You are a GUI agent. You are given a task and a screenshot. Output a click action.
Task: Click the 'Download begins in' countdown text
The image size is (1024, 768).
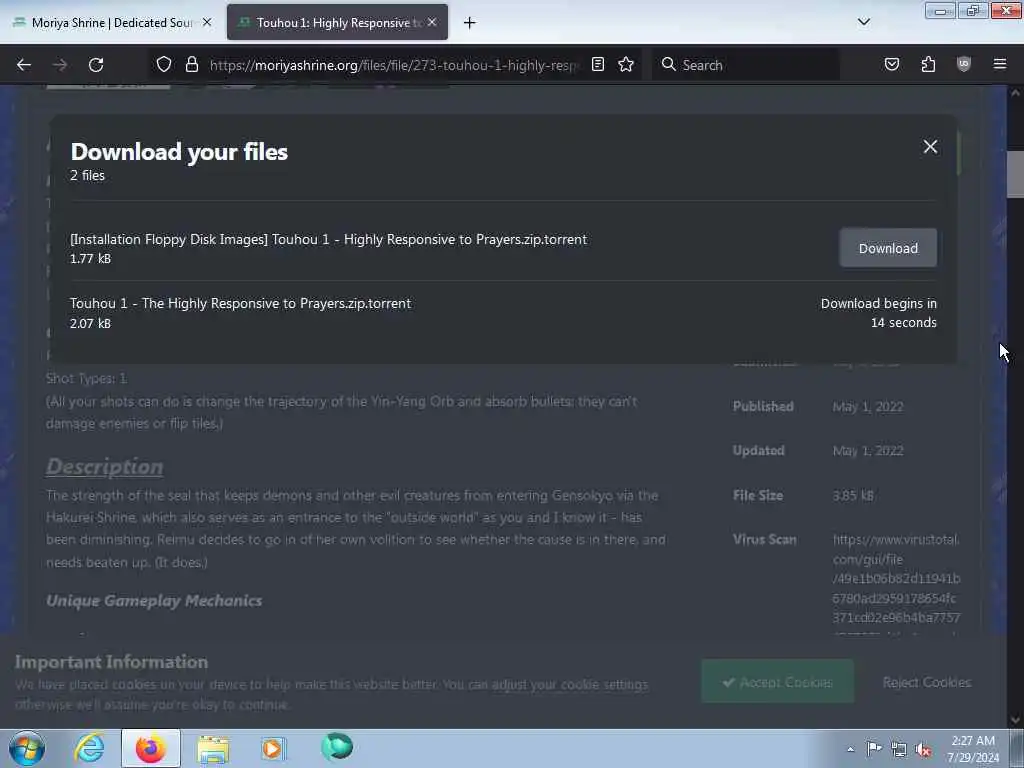click(878, 313)
